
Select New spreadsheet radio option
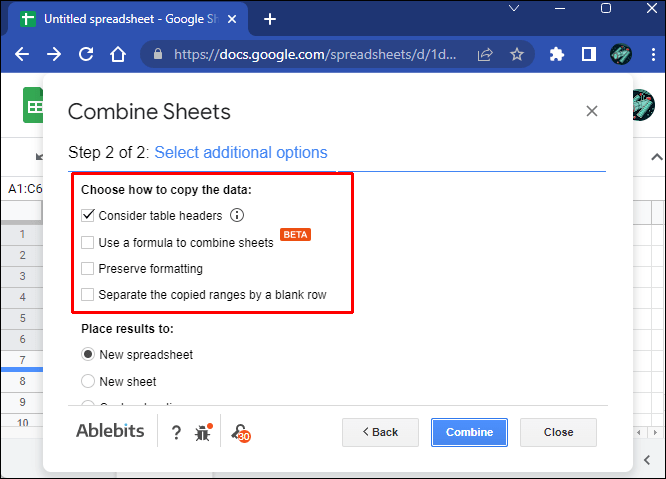88,354
